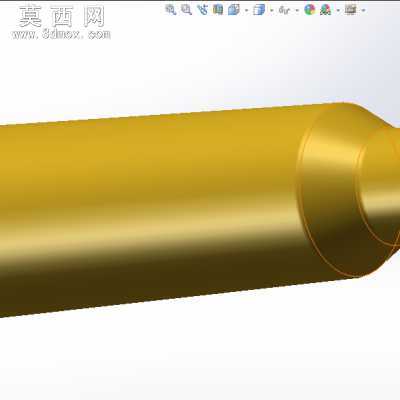Expand the View Settings dropdown arrow
The width and height of the screenshot is (400, 400).
[x=363, y=11]
